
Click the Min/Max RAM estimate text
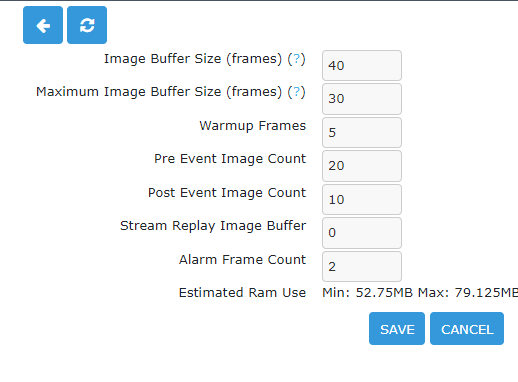click(420, 293)
